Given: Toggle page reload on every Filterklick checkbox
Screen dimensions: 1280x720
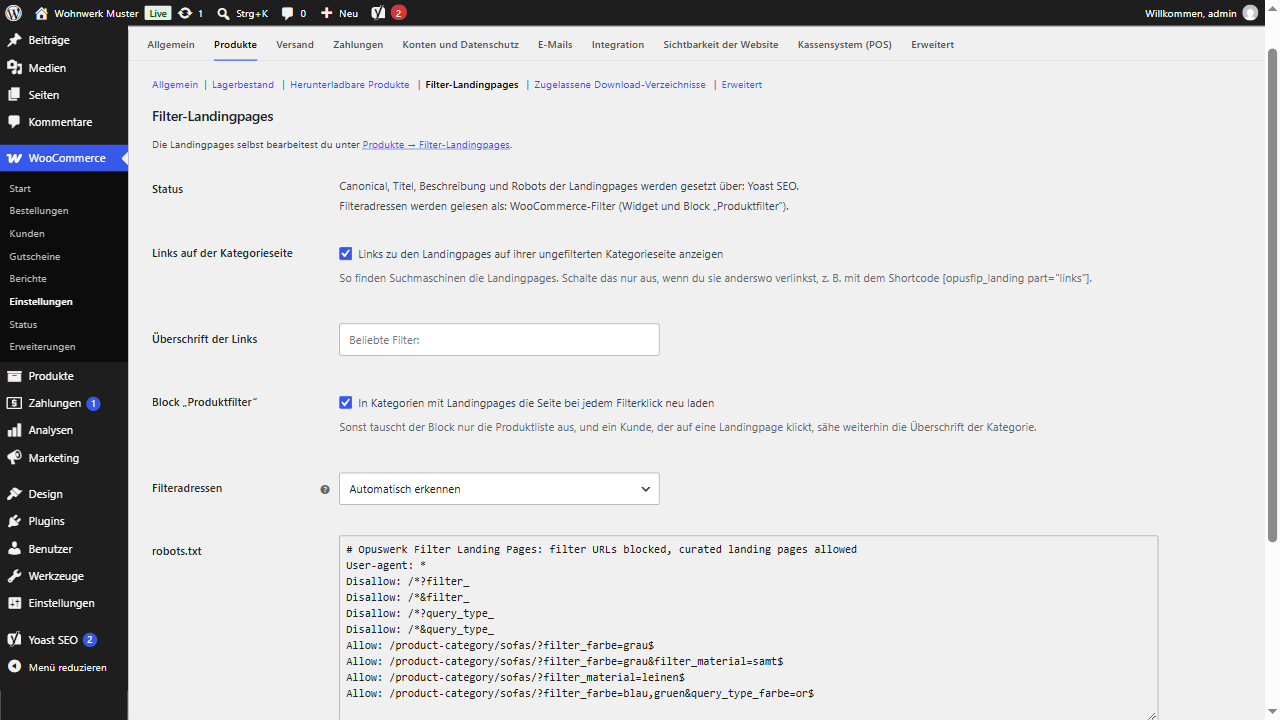Looking at the screenshot, I should tap(346, 403).
